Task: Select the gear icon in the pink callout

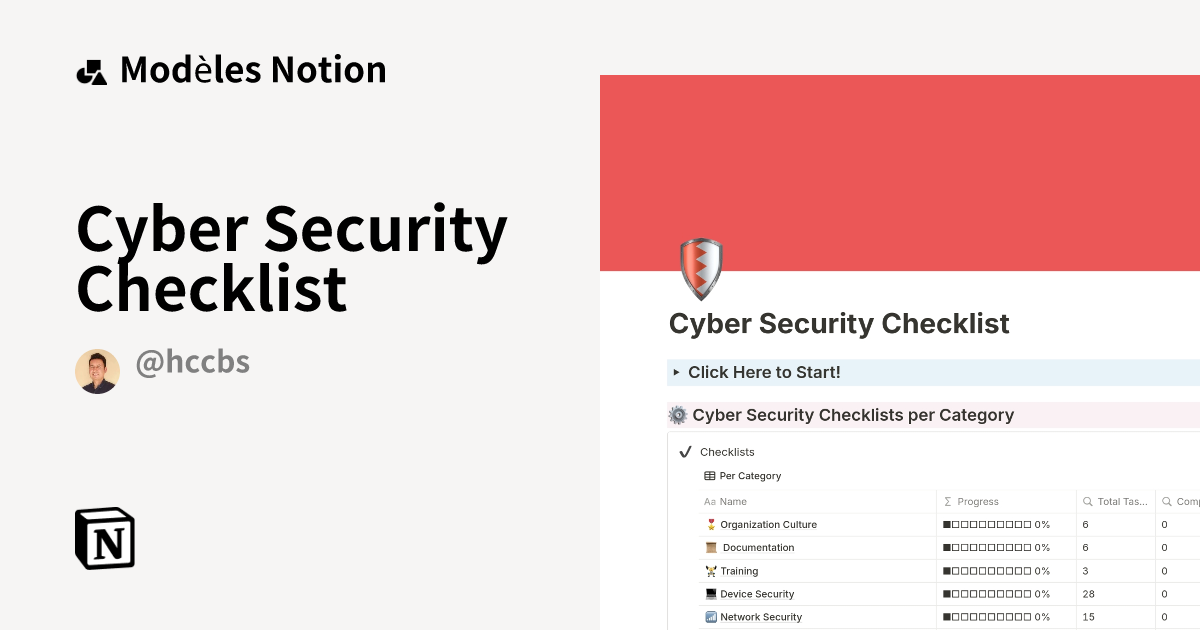Action: (x=677, y=414)
